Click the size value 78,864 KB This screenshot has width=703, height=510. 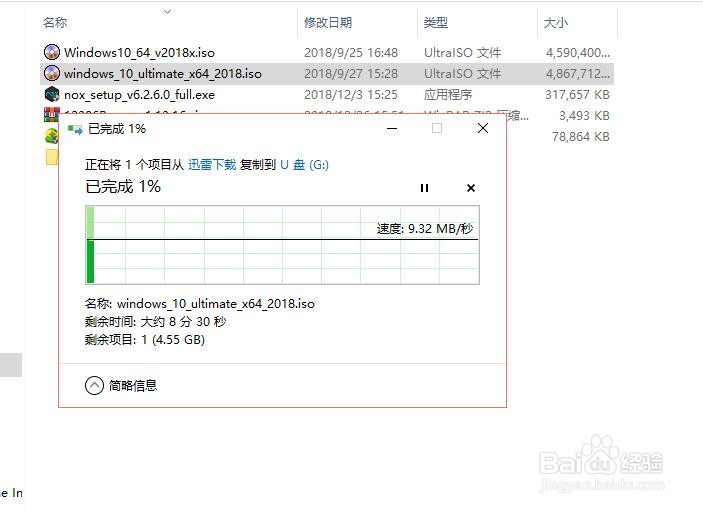[x=581, y=137]
